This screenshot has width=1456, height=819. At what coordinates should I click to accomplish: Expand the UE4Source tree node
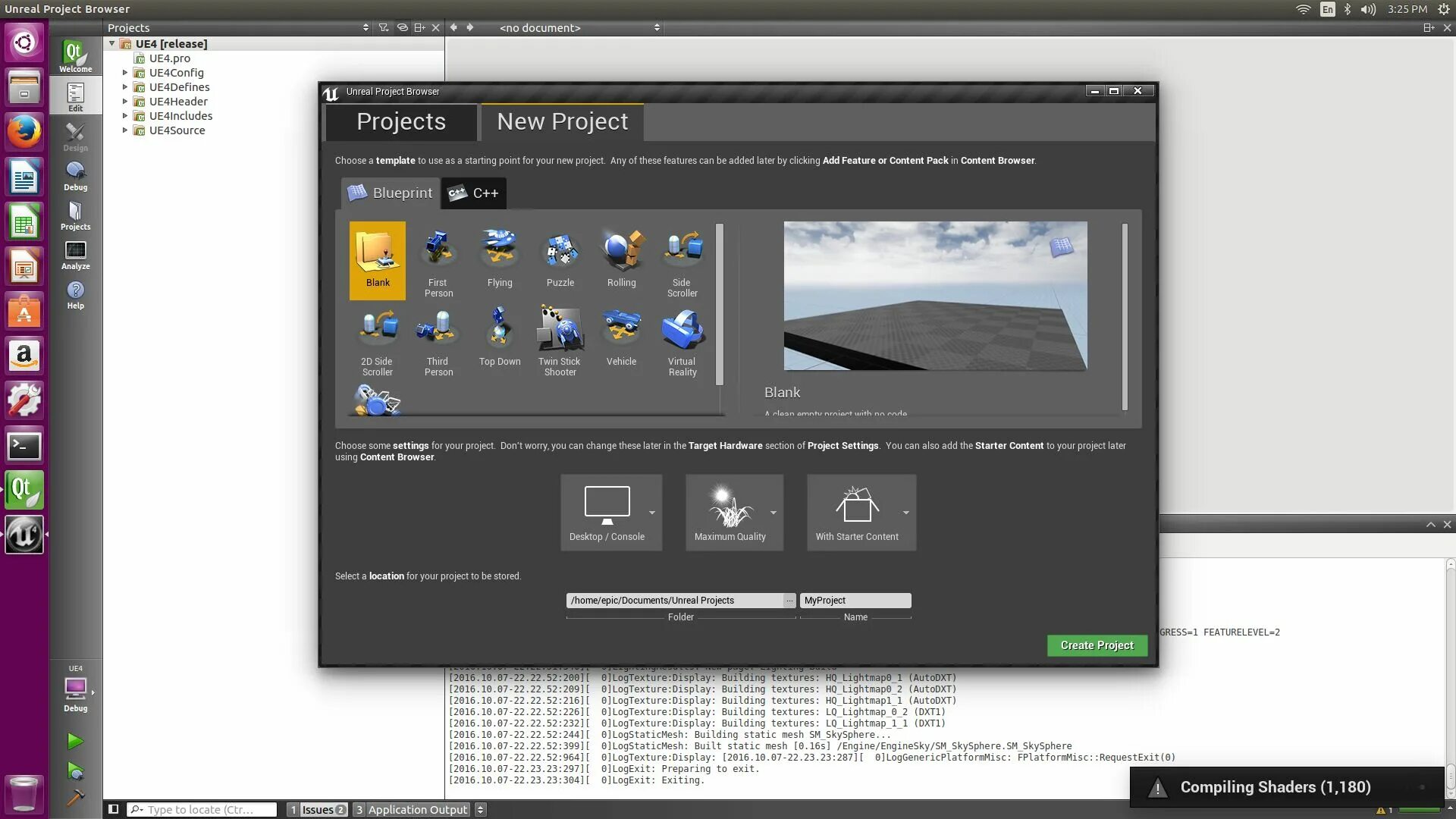coord(125,130)
